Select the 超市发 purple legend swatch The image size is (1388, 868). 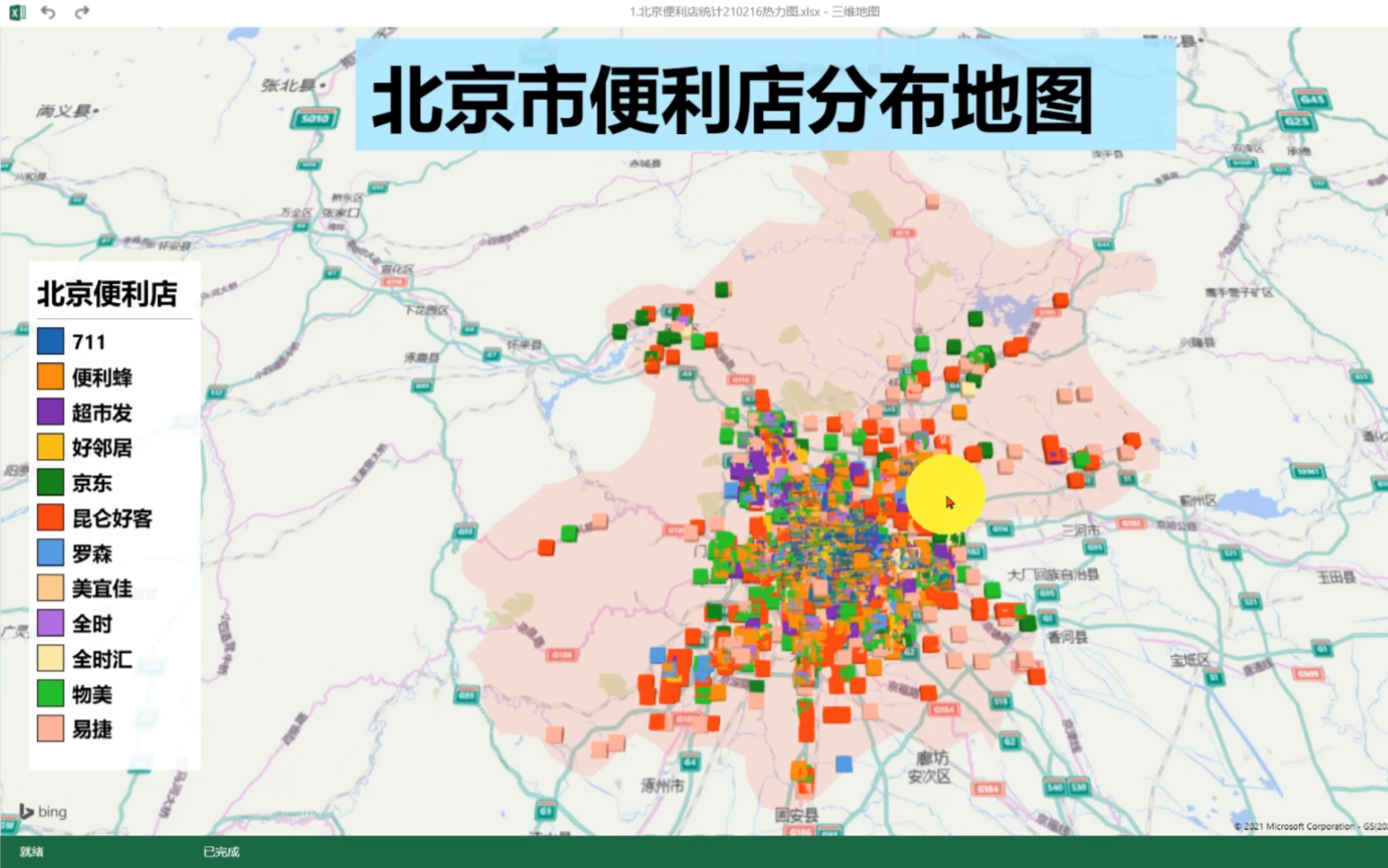(50, 412)
